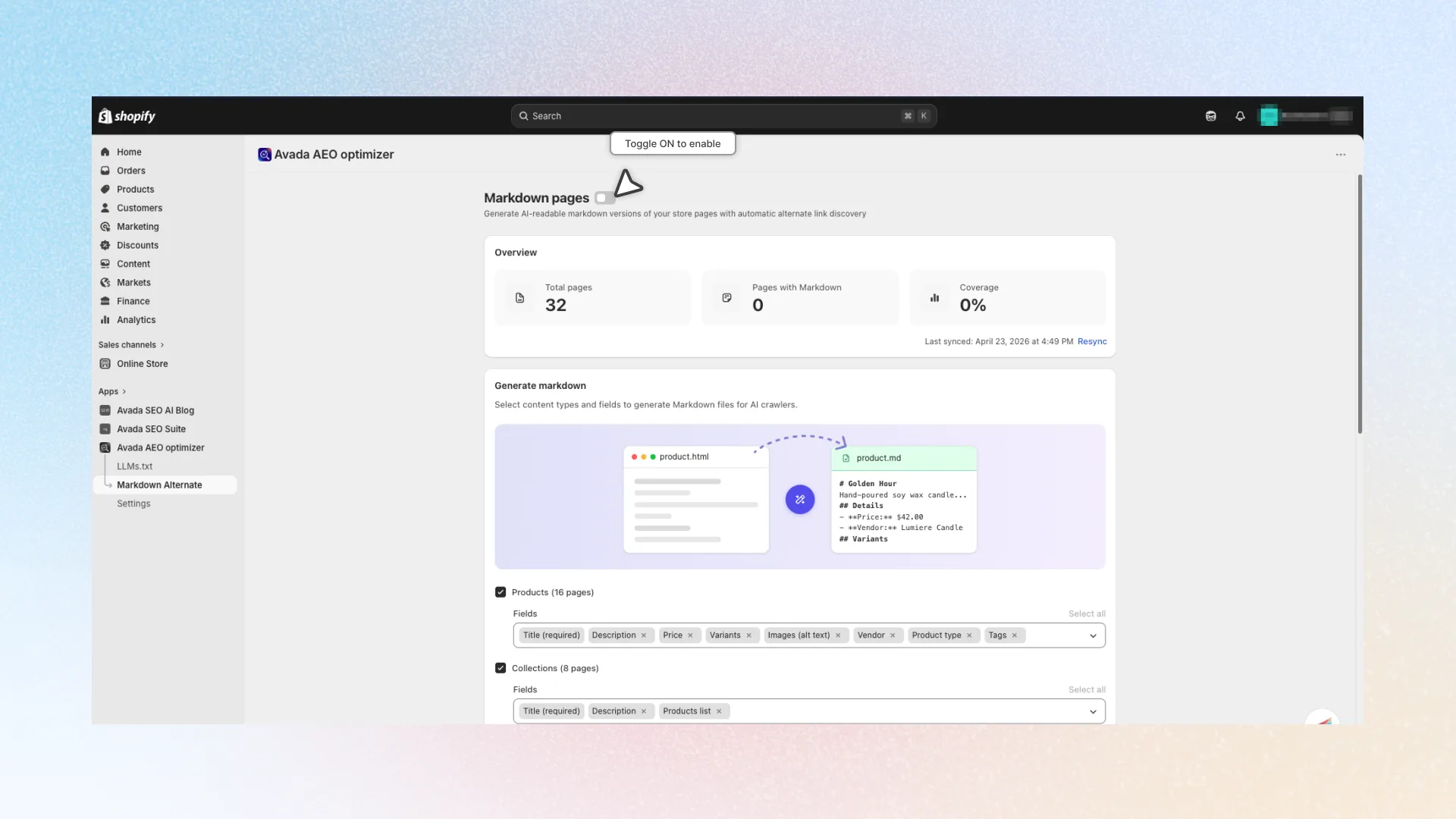
Task: Remove Description tag from Collections fields
Action: pos(644,711)
